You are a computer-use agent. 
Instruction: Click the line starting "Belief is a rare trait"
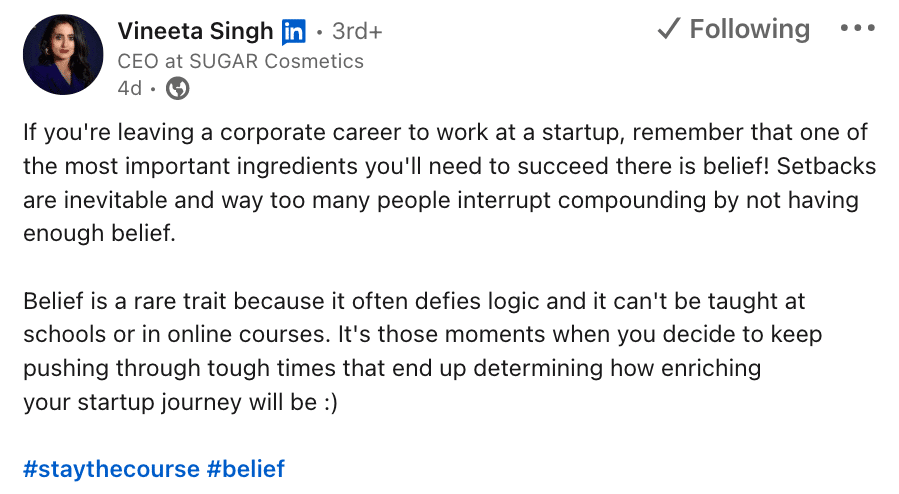413,301
